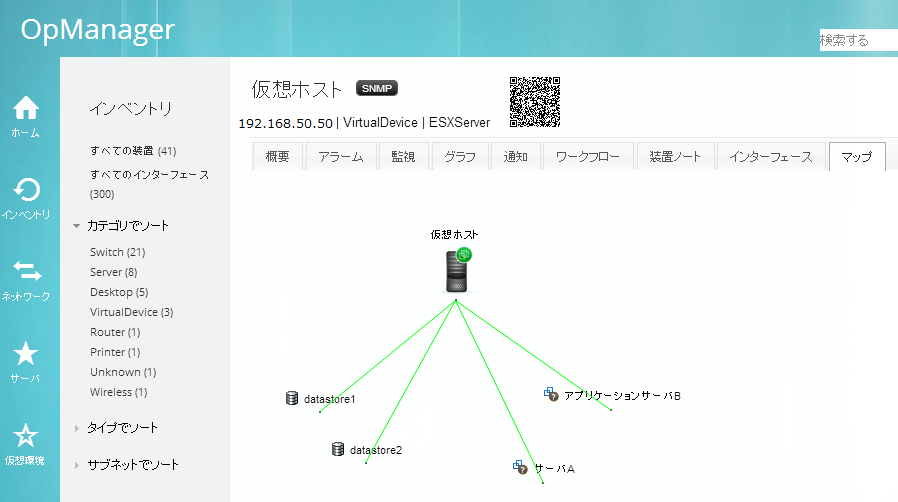The height and width of the screenshot is (502, 898).
Task: Expand the サブネットでソート section
Action: click(x=76, y=465)
